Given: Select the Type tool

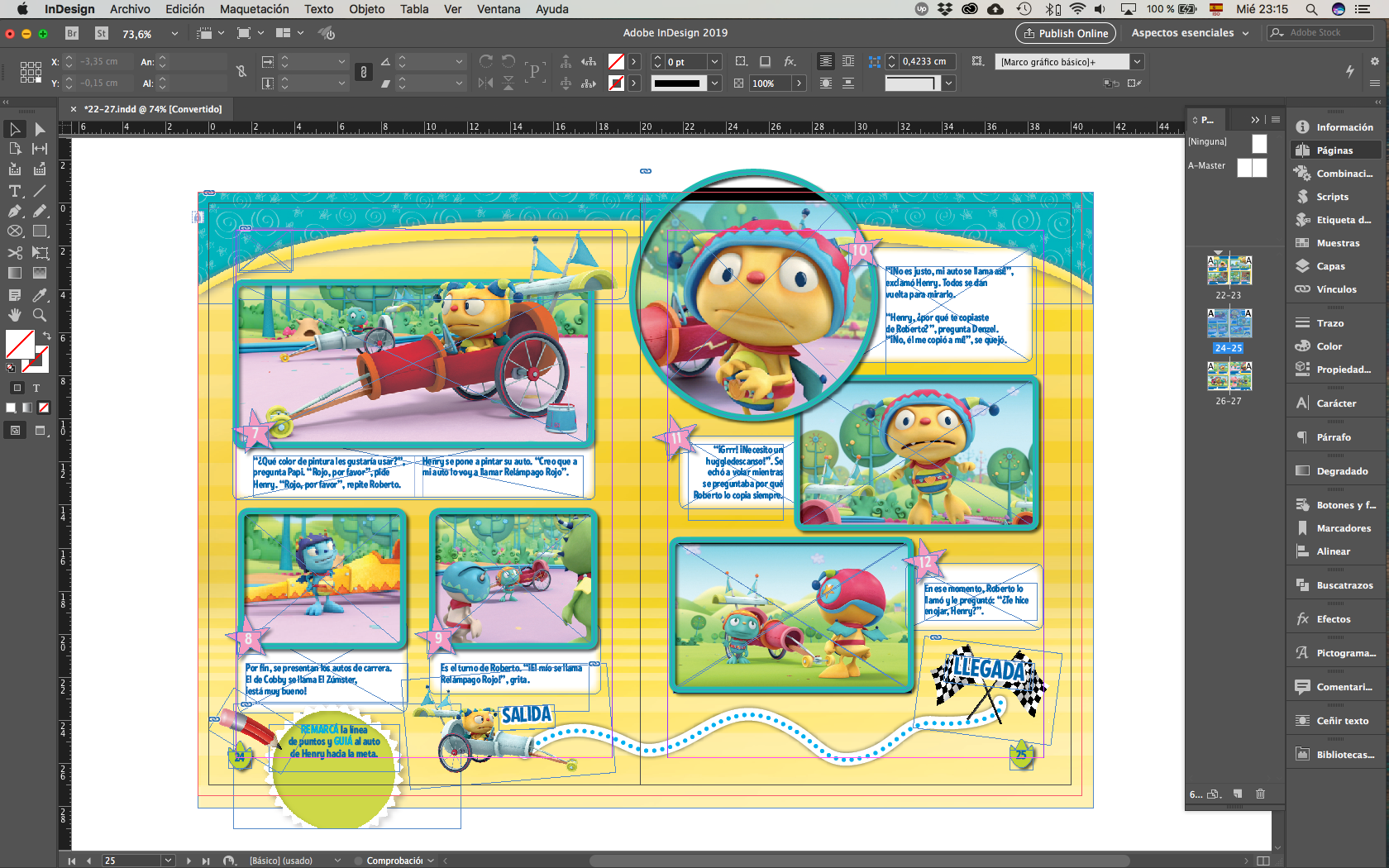Looking at the screenshot, I should click(x=15, y=191).
